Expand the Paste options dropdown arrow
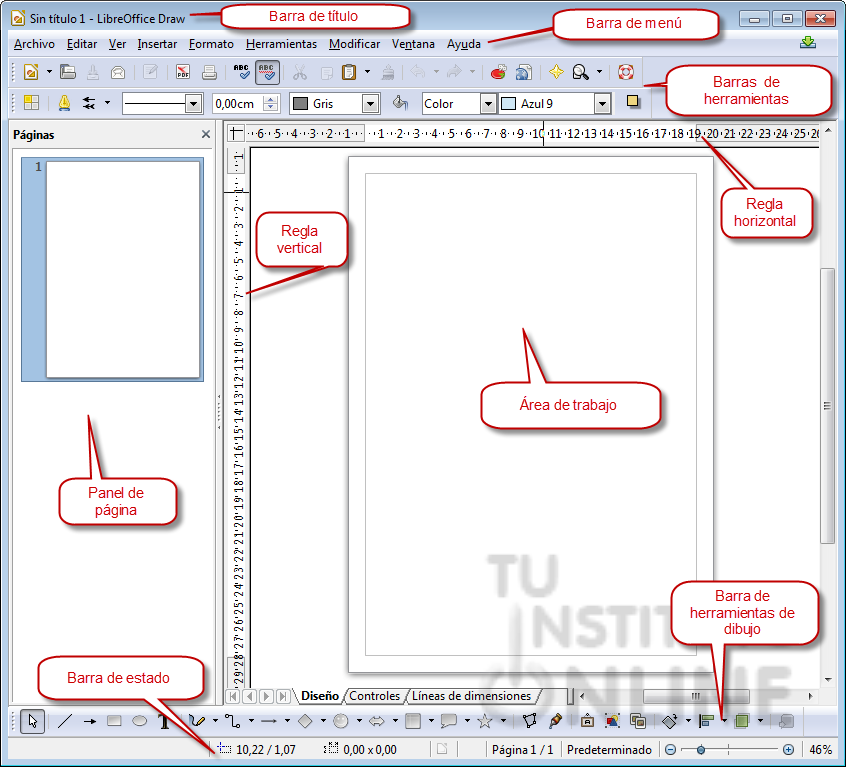The image size is (846, 767). coord(367,72)
